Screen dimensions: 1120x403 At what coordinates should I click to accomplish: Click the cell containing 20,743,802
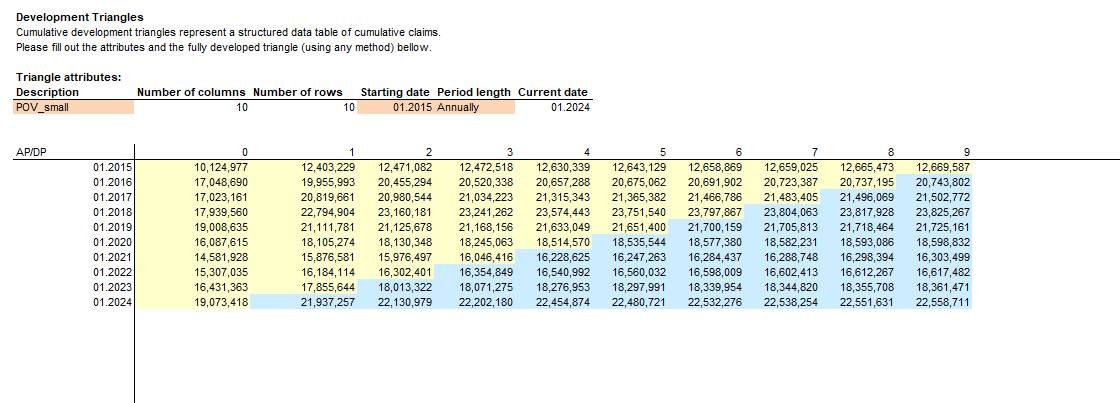(x=942, y=182)
